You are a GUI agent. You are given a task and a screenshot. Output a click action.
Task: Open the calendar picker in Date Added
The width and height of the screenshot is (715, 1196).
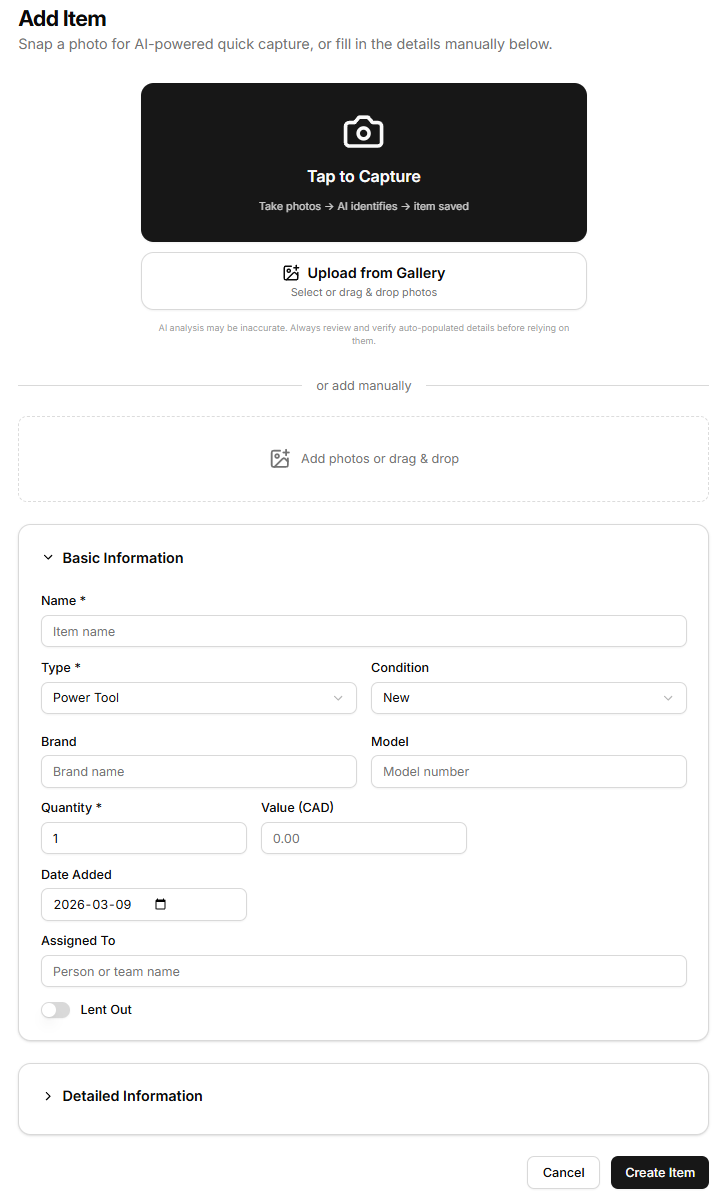point(161,904)
